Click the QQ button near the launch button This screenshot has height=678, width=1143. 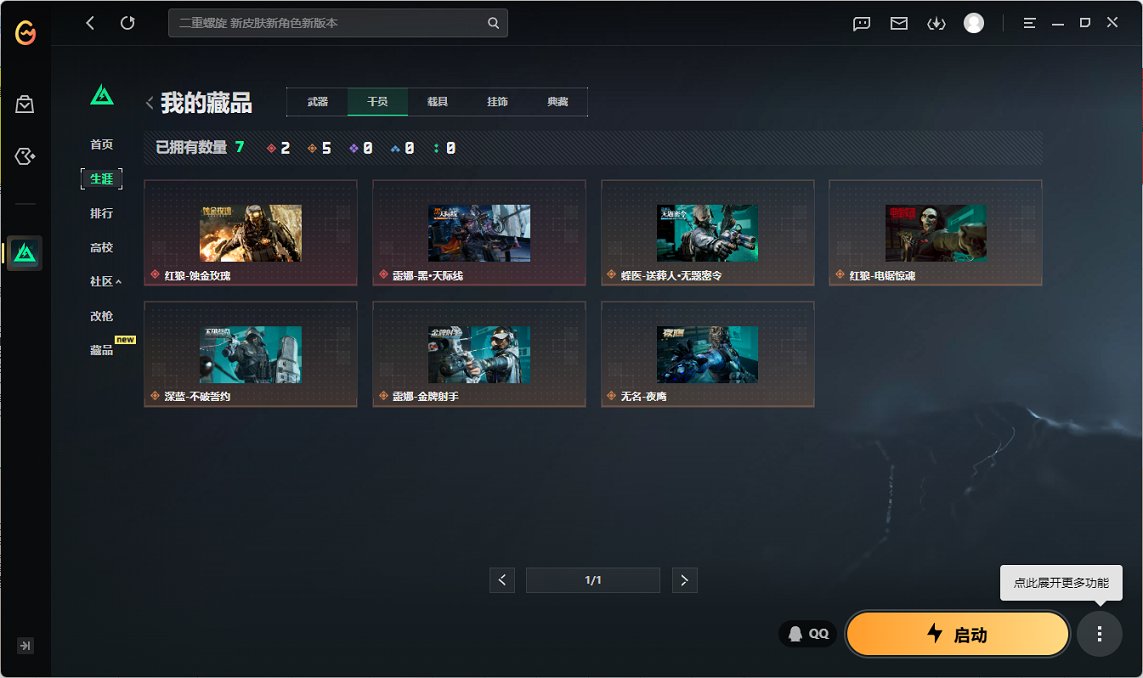coord(807,633)
